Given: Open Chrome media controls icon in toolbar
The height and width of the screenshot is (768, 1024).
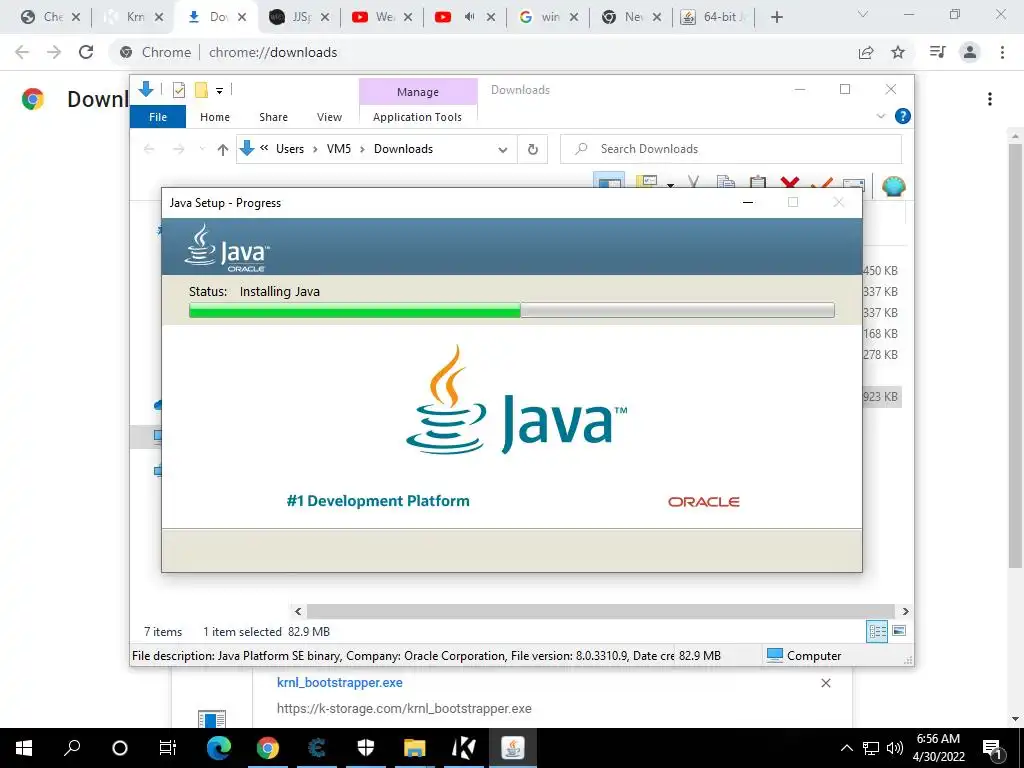Looking at the screenshot, I should click(937, 52).
